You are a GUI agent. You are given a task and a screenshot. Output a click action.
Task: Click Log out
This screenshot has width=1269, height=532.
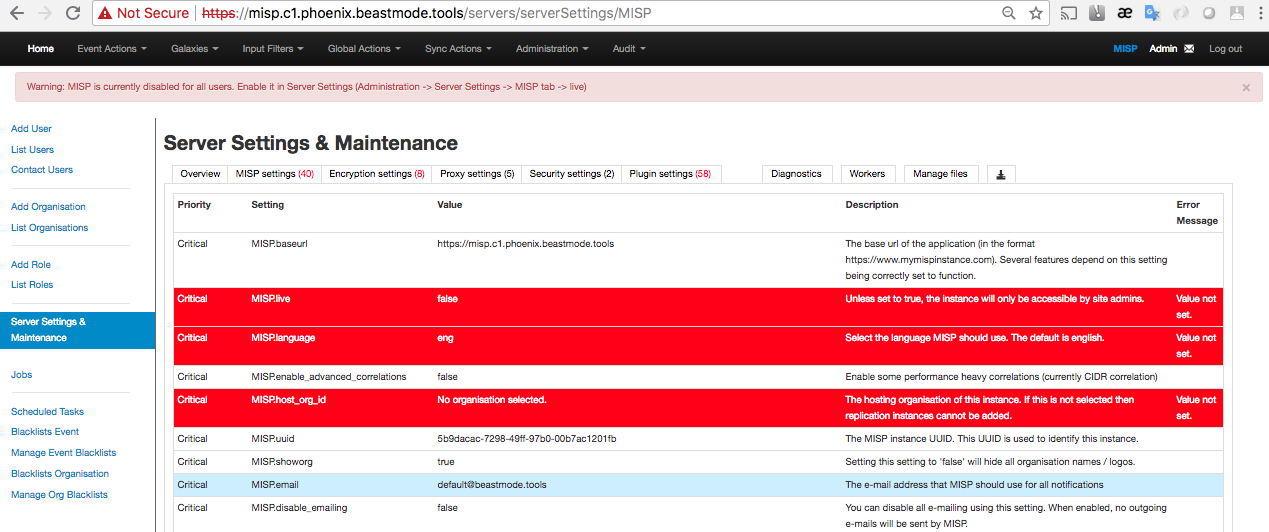pyautogui.click(x=1225, y=49)
